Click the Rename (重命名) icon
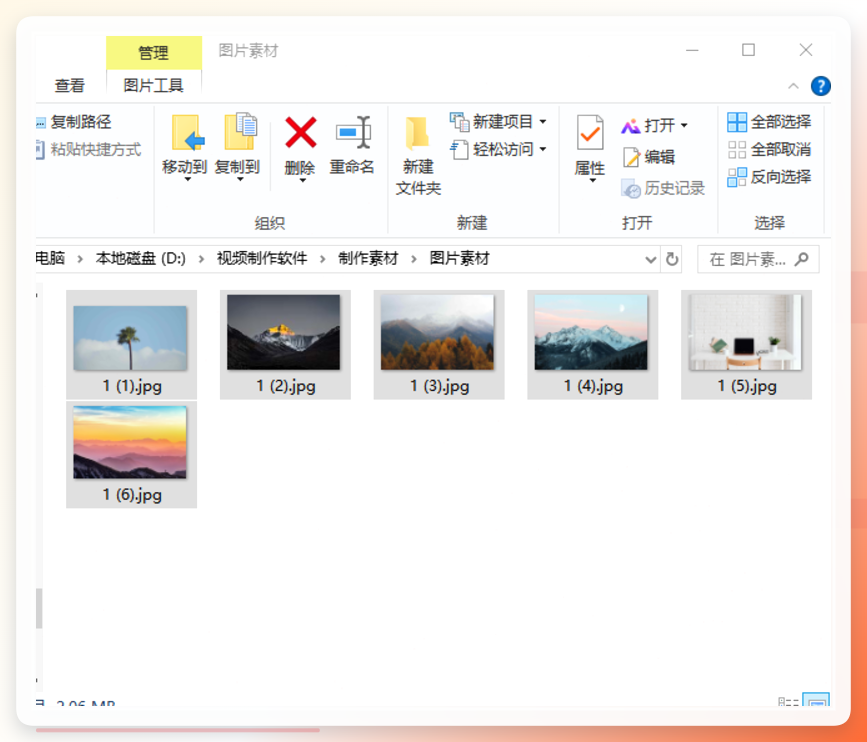This screenshot has height=742, width=867. pyautogui.click(x=353, y=132)
